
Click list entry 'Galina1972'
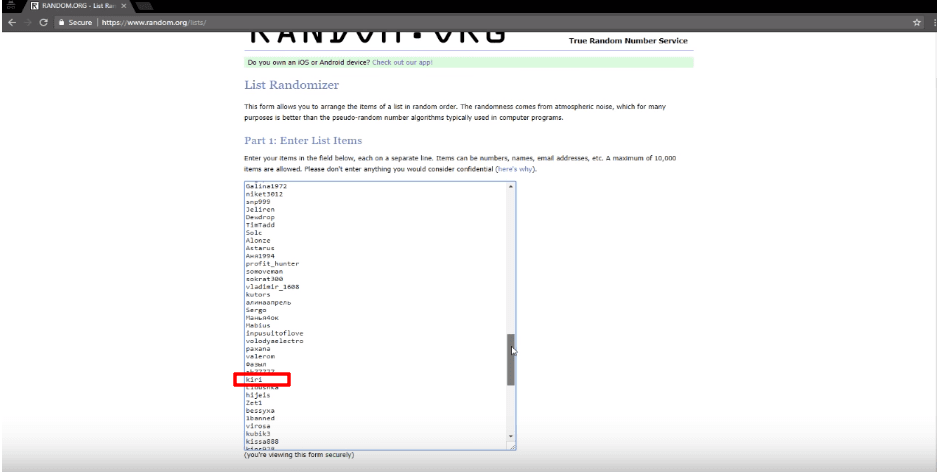(266, 186)
